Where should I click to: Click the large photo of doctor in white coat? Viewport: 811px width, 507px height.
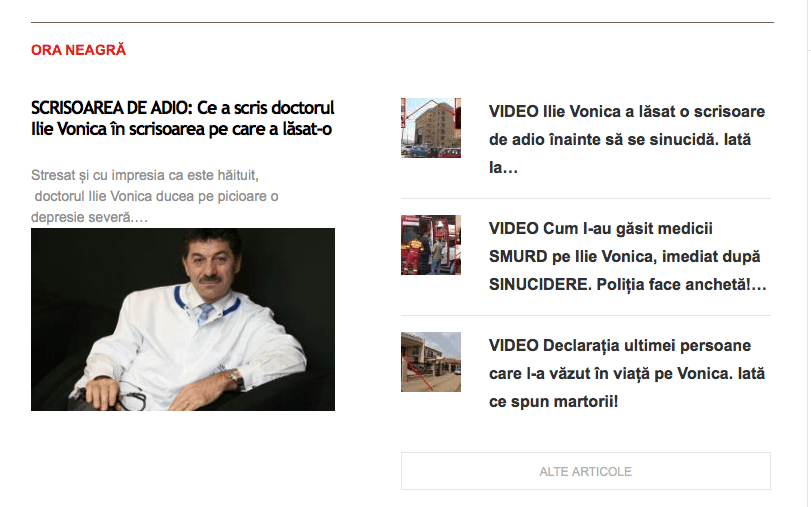(x=183, y=319)
